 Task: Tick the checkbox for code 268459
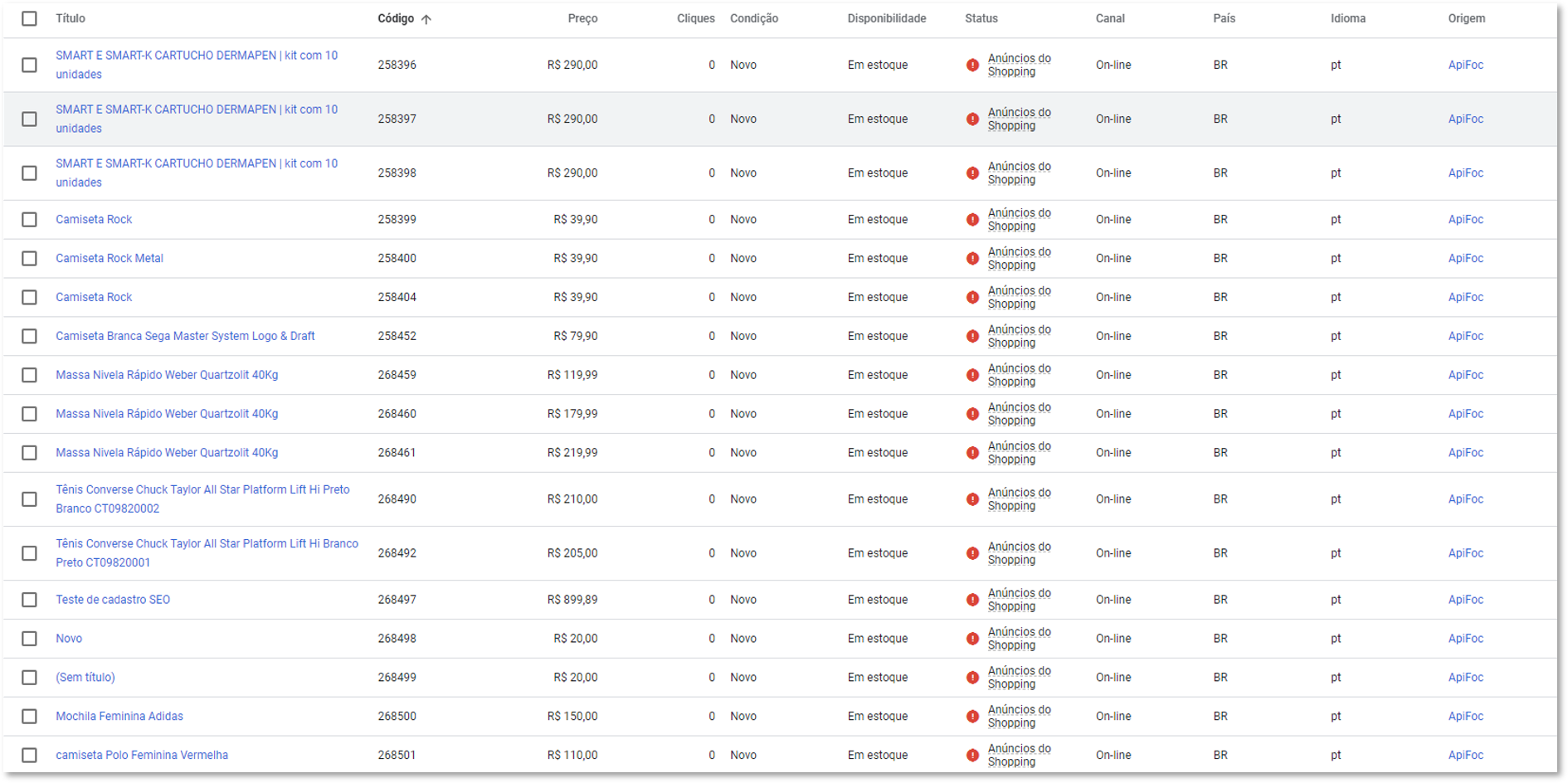tap(29, 375)
